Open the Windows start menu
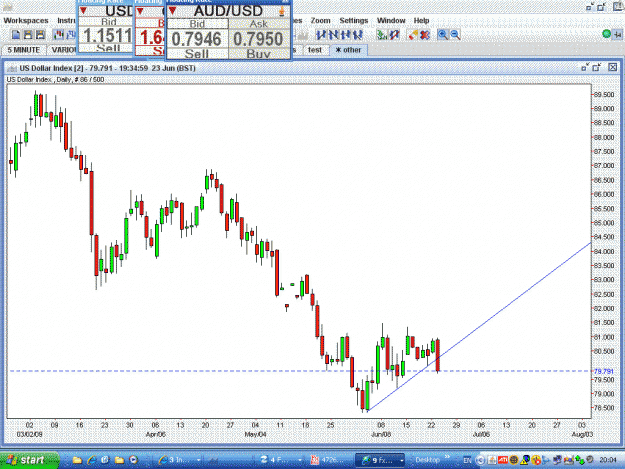625x469 pixels. 29,460
